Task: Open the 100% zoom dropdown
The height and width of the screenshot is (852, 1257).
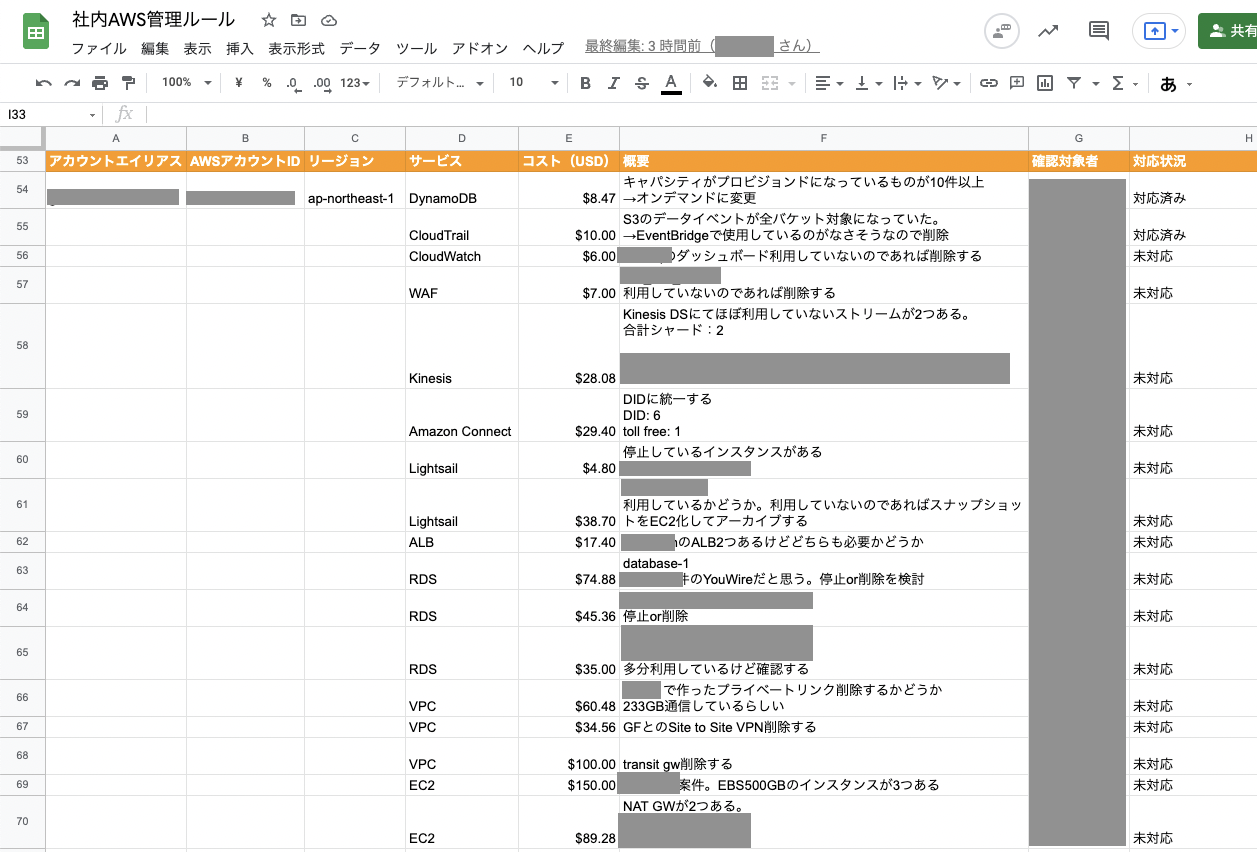Action: point(187,83)
